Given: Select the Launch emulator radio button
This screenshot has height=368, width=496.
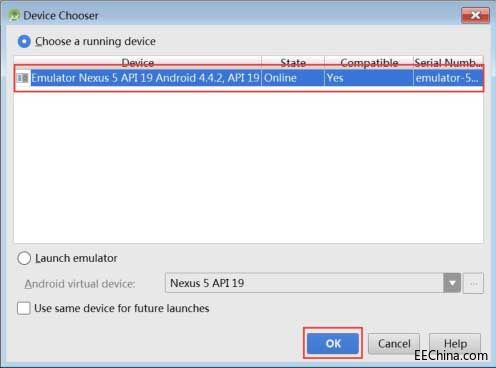Looking at the screenshot, I should (x=24, y=258).
